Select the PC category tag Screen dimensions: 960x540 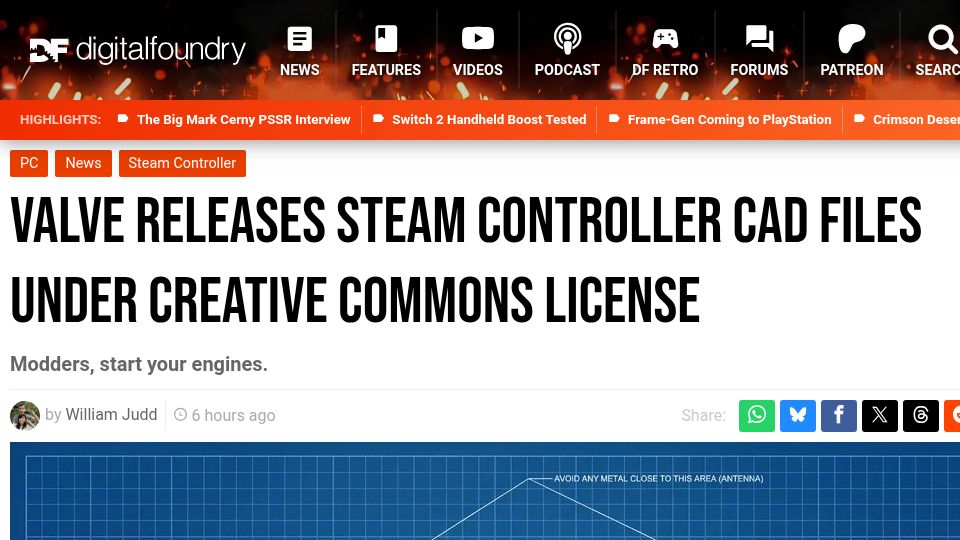tap(29, 163)
